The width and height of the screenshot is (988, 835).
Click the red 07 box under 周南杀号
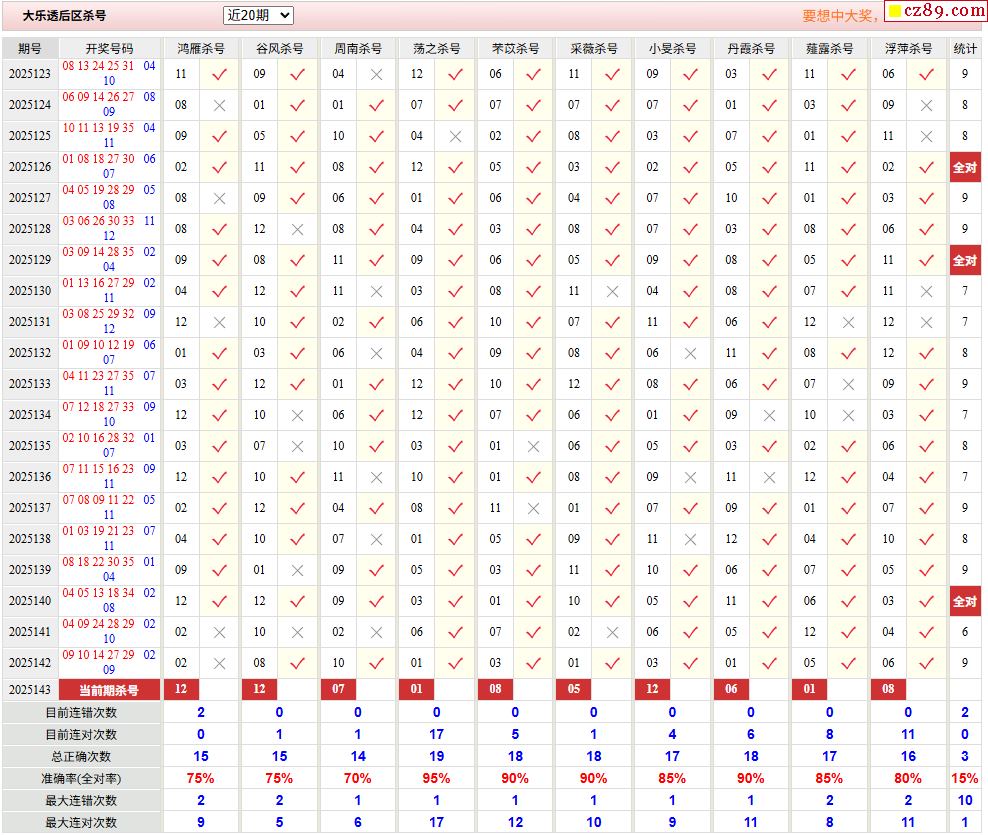(338, 689)
